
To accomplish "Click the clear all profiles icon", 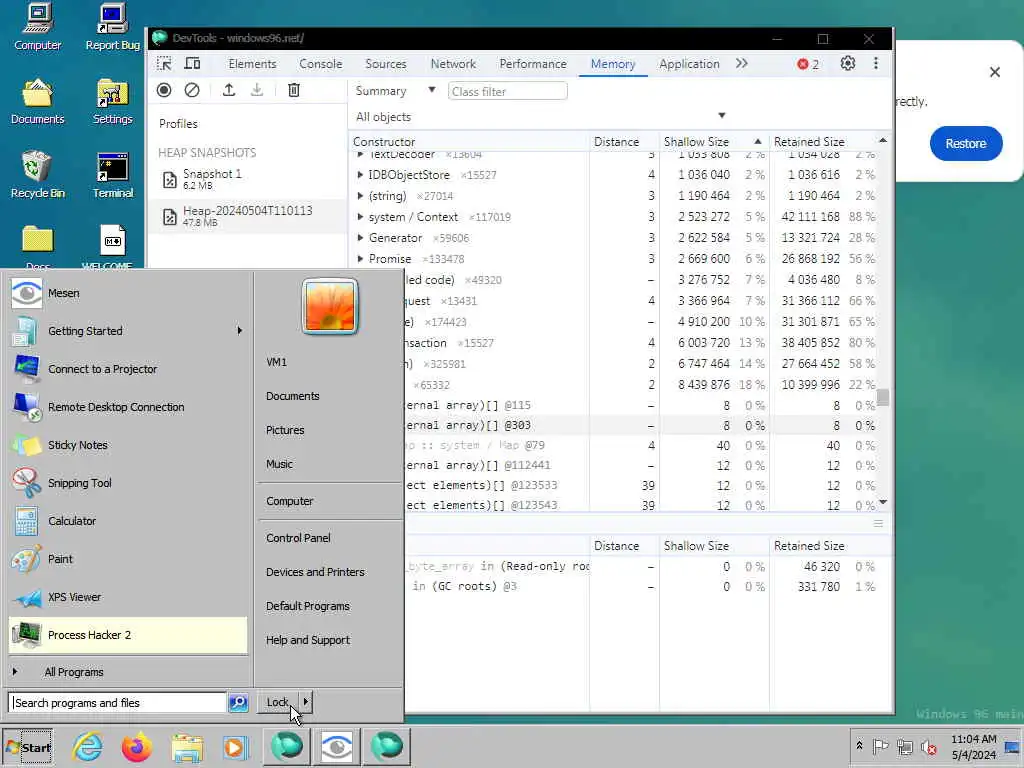I will tap(192, 90).
